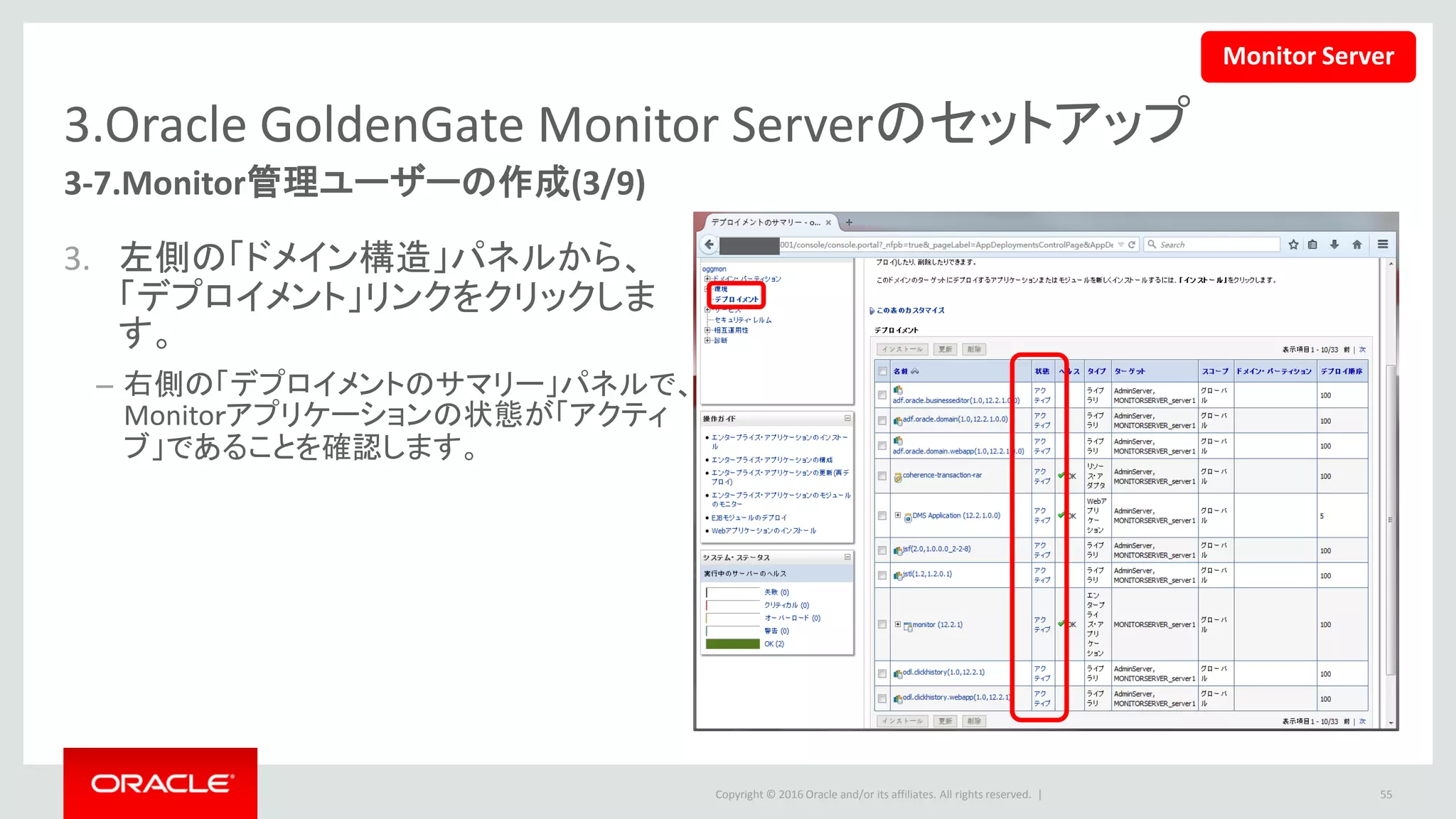Image resolution: width=1456 pixels, height=819 pixels.
Task: Click the library icon above adf.oracle.domain.webapp
Action: pyautogui.click(x=898, y=441)
